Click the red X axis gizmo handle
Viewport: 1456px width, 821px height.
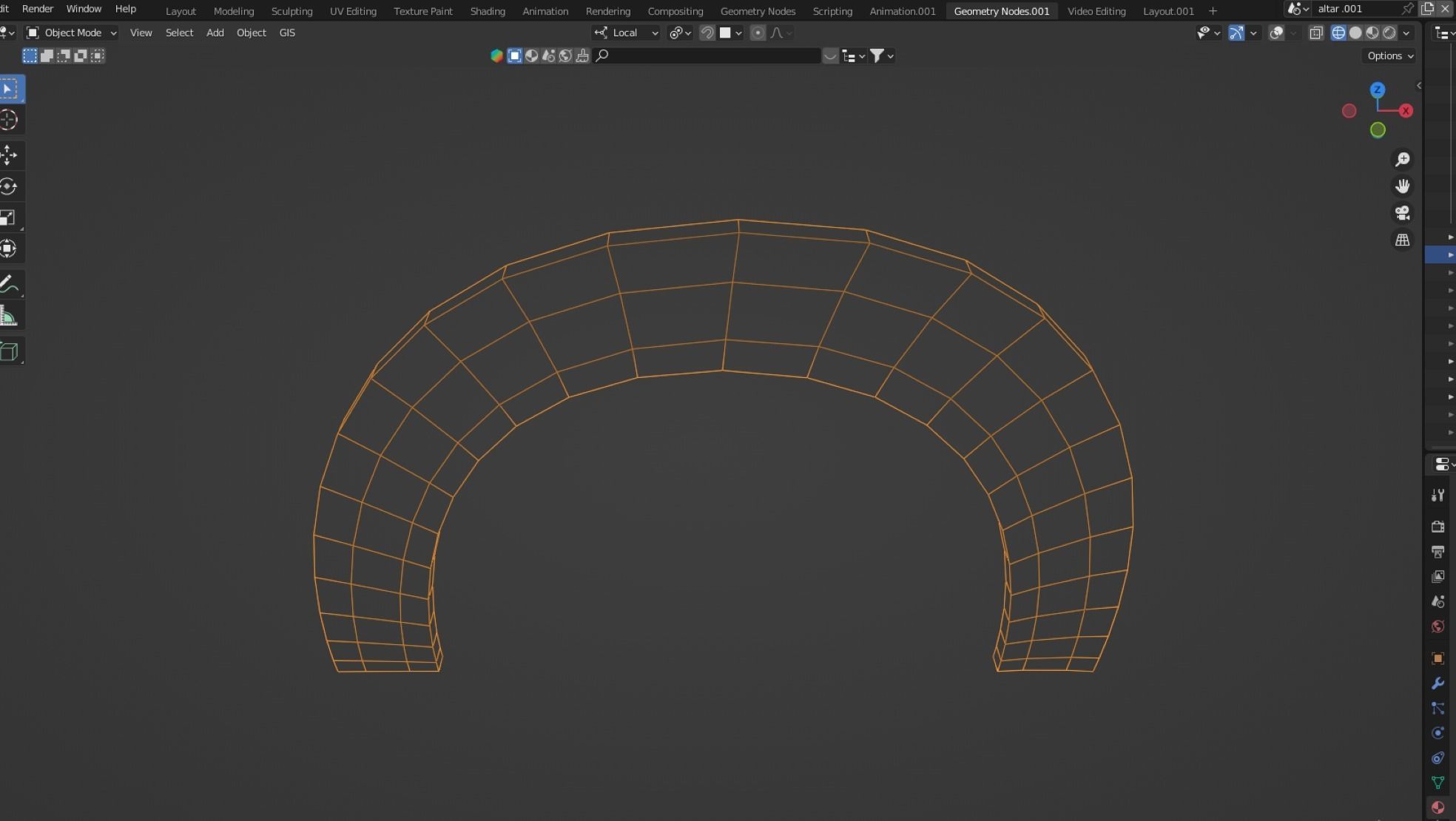tap(1406, 111)
